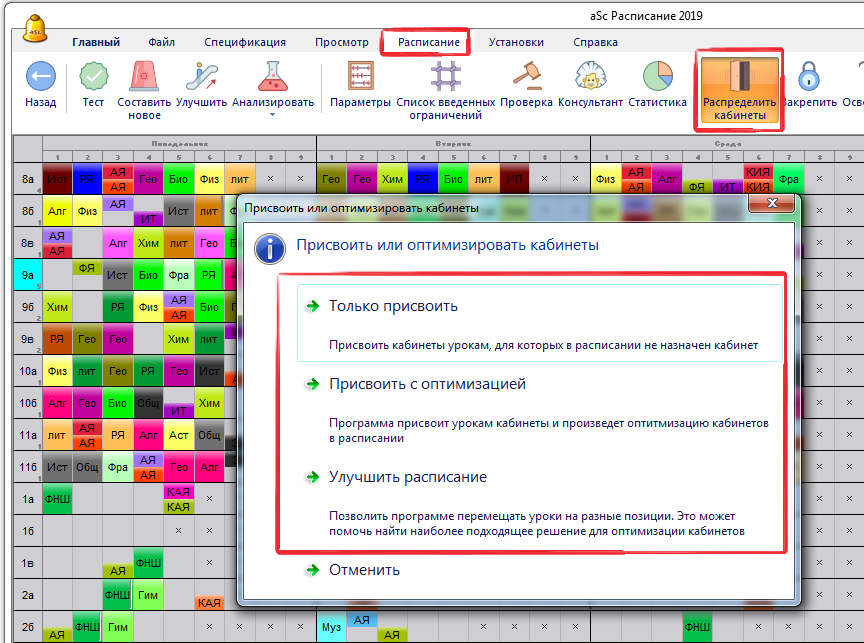Switch to the Расписание tab
Viewport: 864px width, 643px height.
tap(428, 42)
